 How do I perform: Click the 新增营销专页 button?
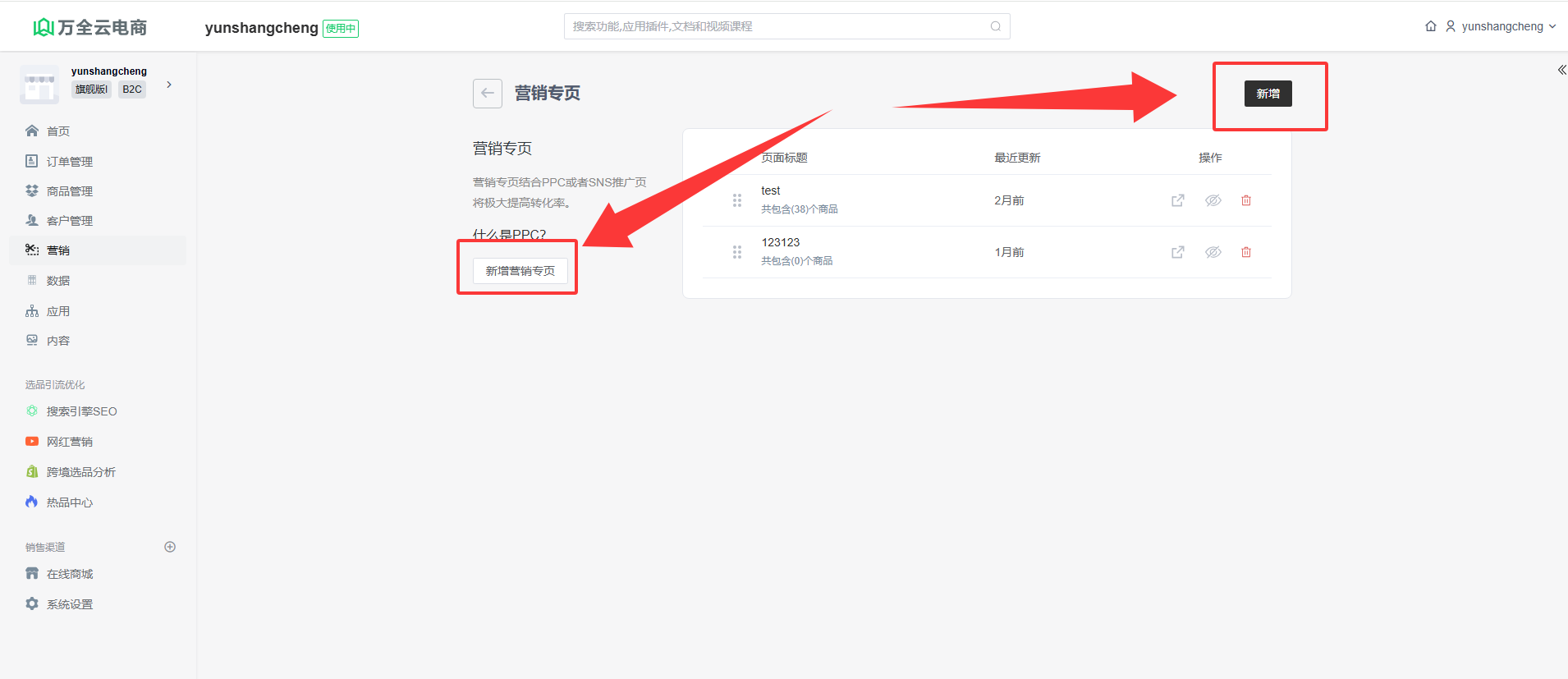pos(520,271)
